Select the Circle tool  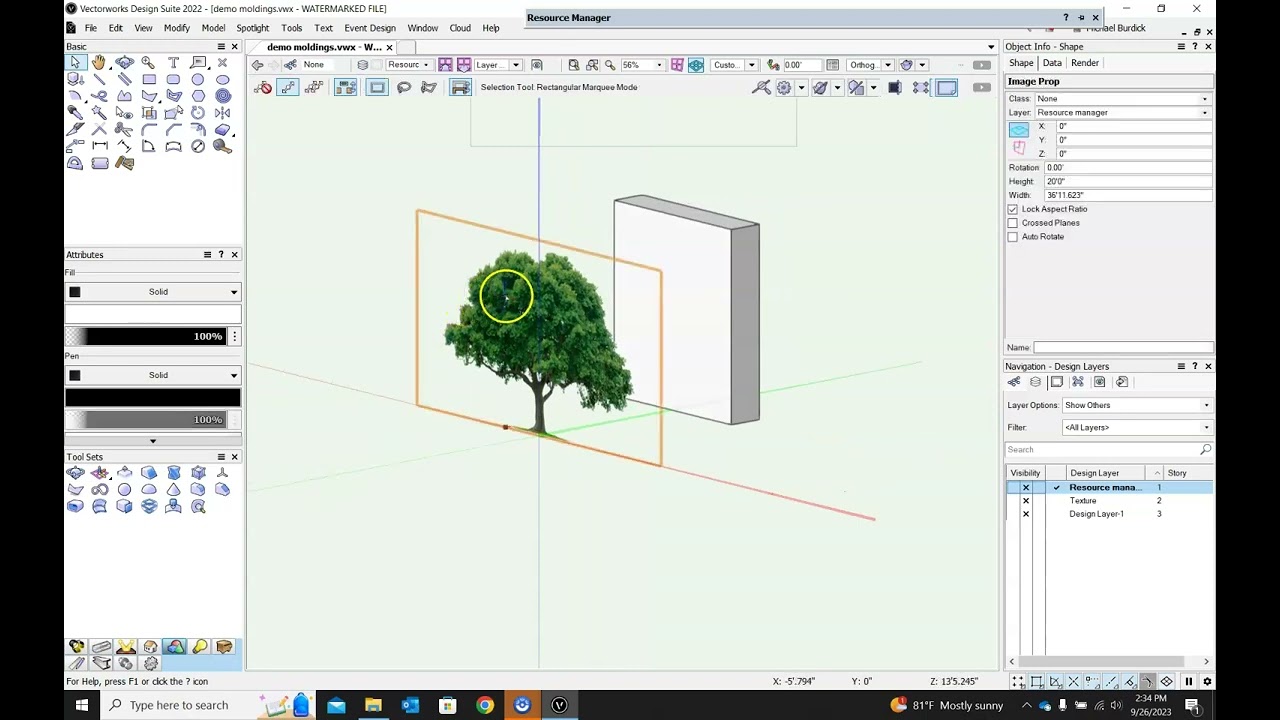[197, 79]
